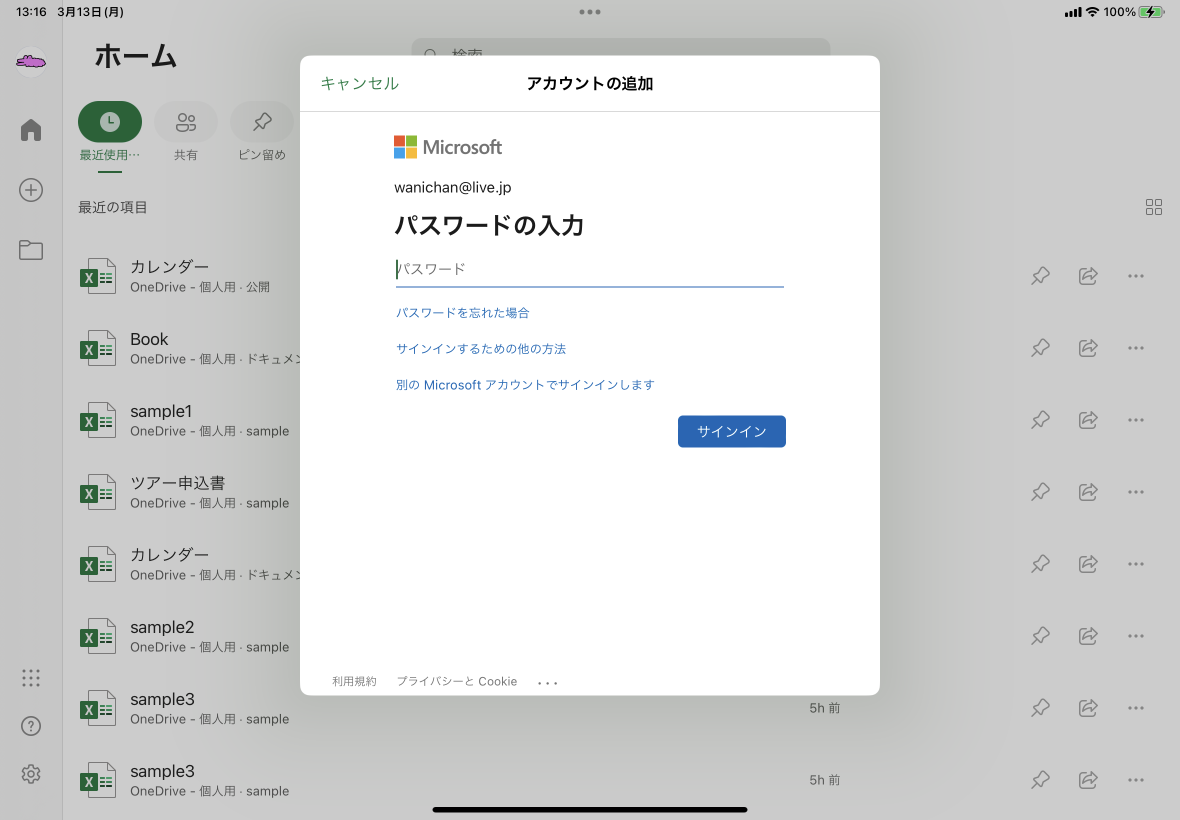The image size is (1180, 820).
Task: Open the apps launcher grid icon
Action: [30, 678]
